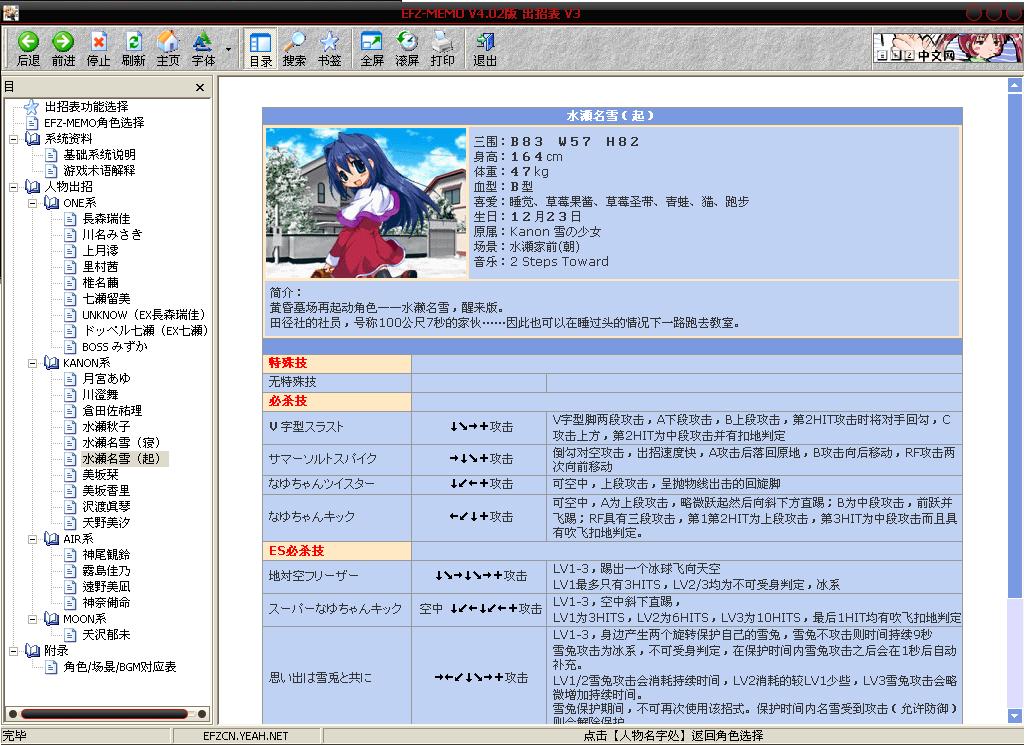The image size is (1029, 745).
Task: Select character 天沢郁未 in the tree
Action: (106, 635)
